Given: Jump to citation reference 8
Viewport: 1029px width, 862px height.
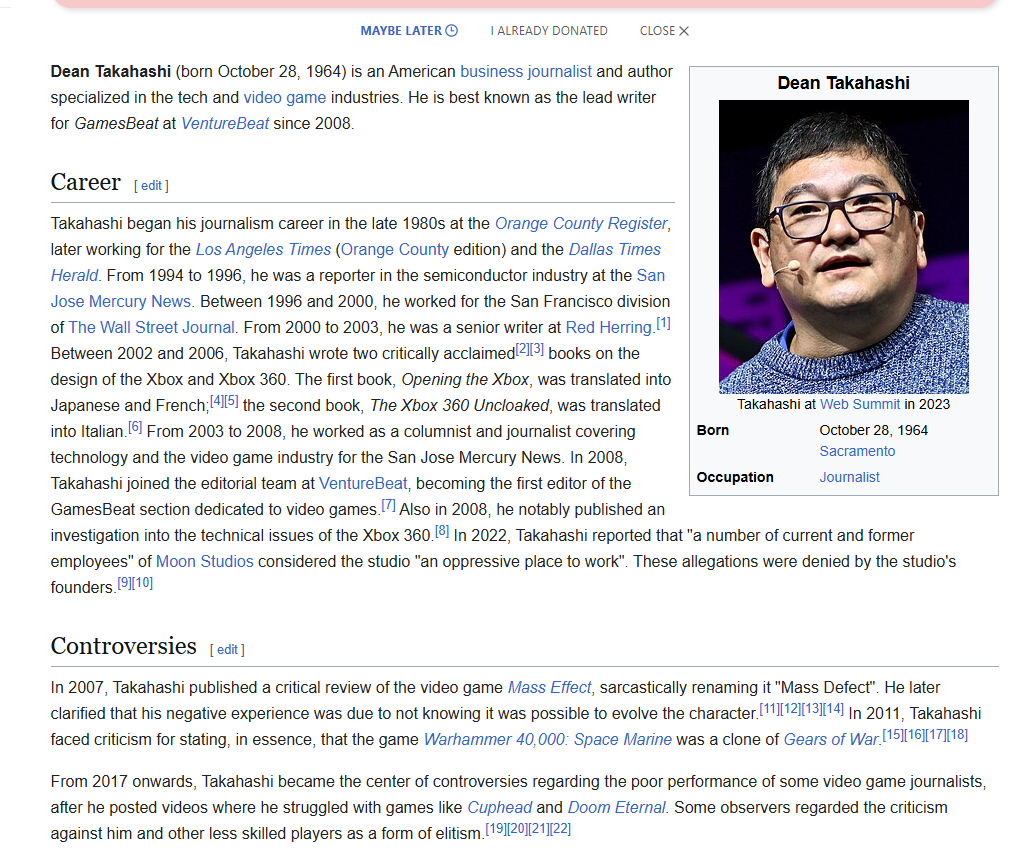Looking at the screenshot, I should click(x=442, y=531).
